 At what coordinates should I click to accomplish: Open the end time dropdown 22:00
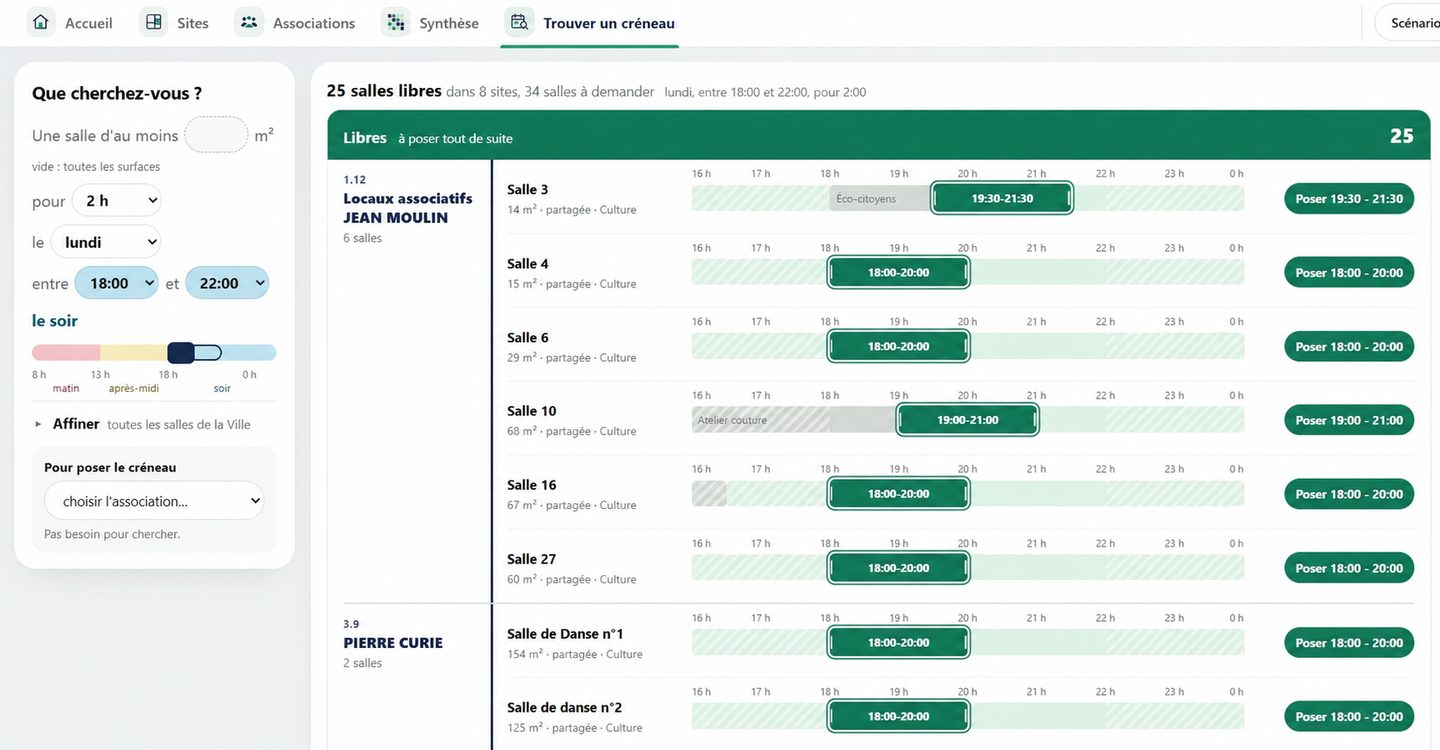coord(227,283)
